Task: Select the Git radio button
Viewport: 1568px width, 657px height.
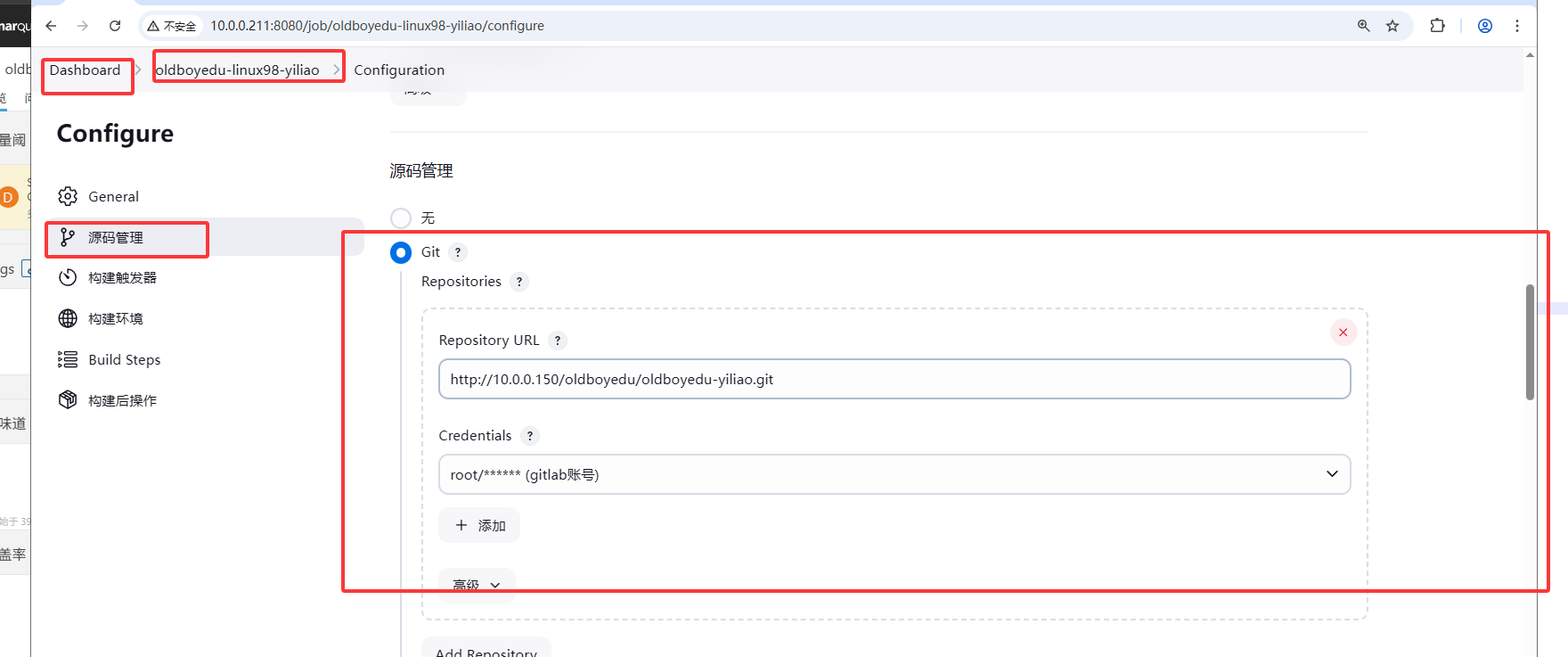Action: [401, 252]
